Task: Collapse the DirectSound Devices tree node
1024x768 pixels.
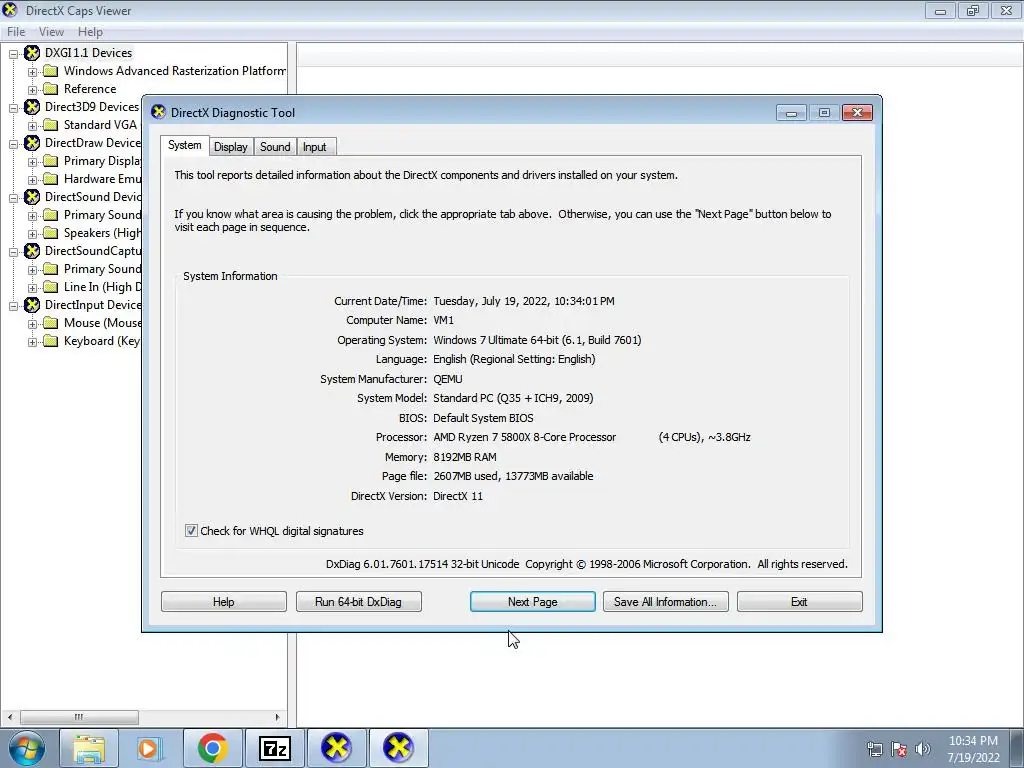Action: tap(13, 198)
